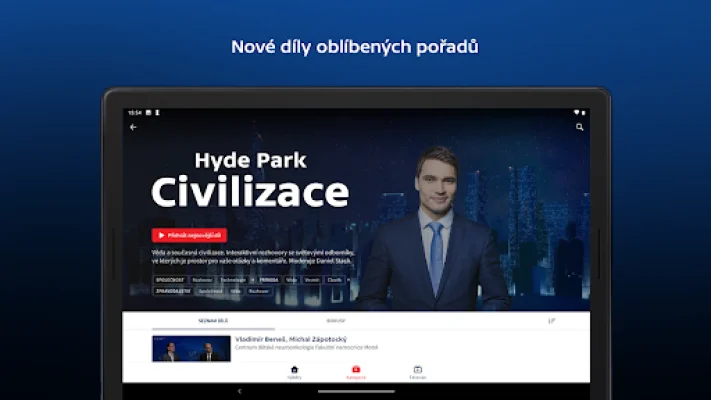Switch to the Bonusy tab
This screenshot has height=400, width=711.
(x=336, y=321)
